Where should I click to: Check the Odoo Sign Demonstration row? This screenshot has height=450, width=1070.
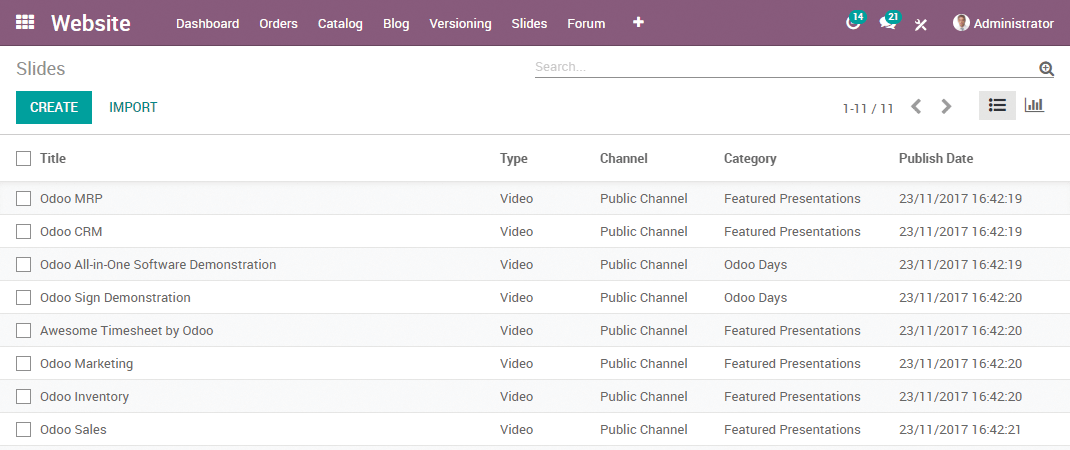coord(24,298)
